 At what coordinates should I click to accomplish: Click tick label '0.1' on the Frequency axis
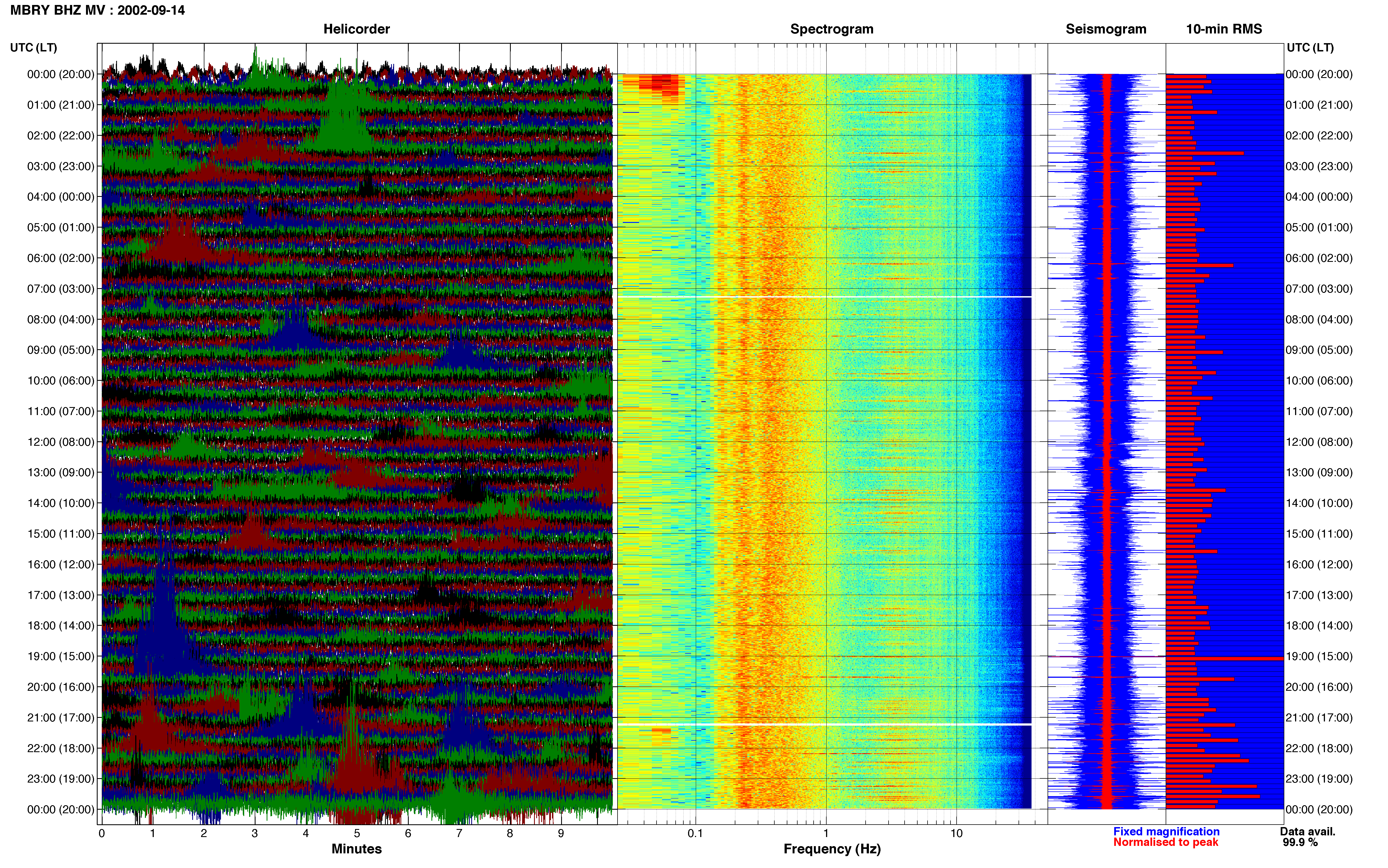(695, 833)
